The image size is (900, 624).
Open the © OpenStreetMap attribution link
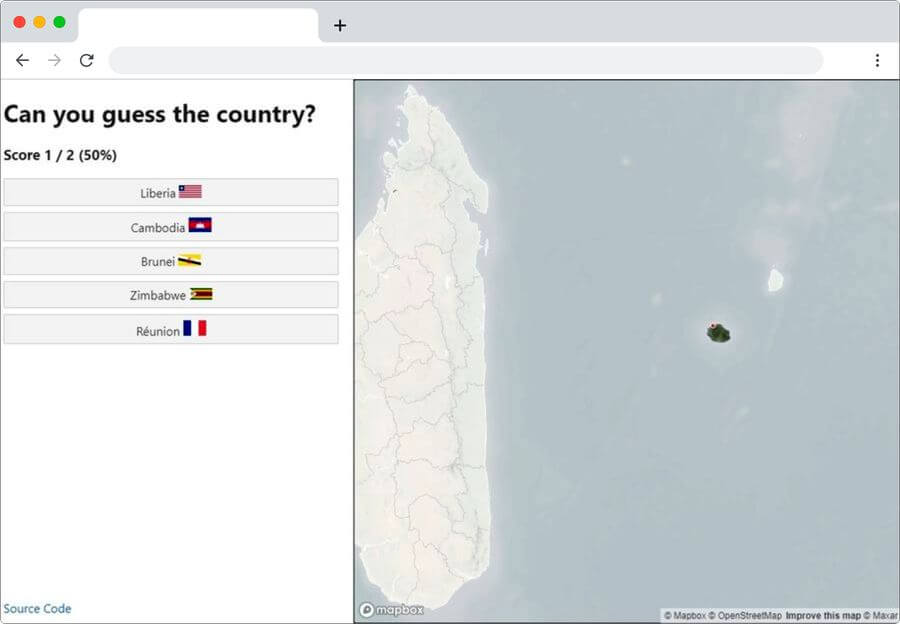[744, 615]
